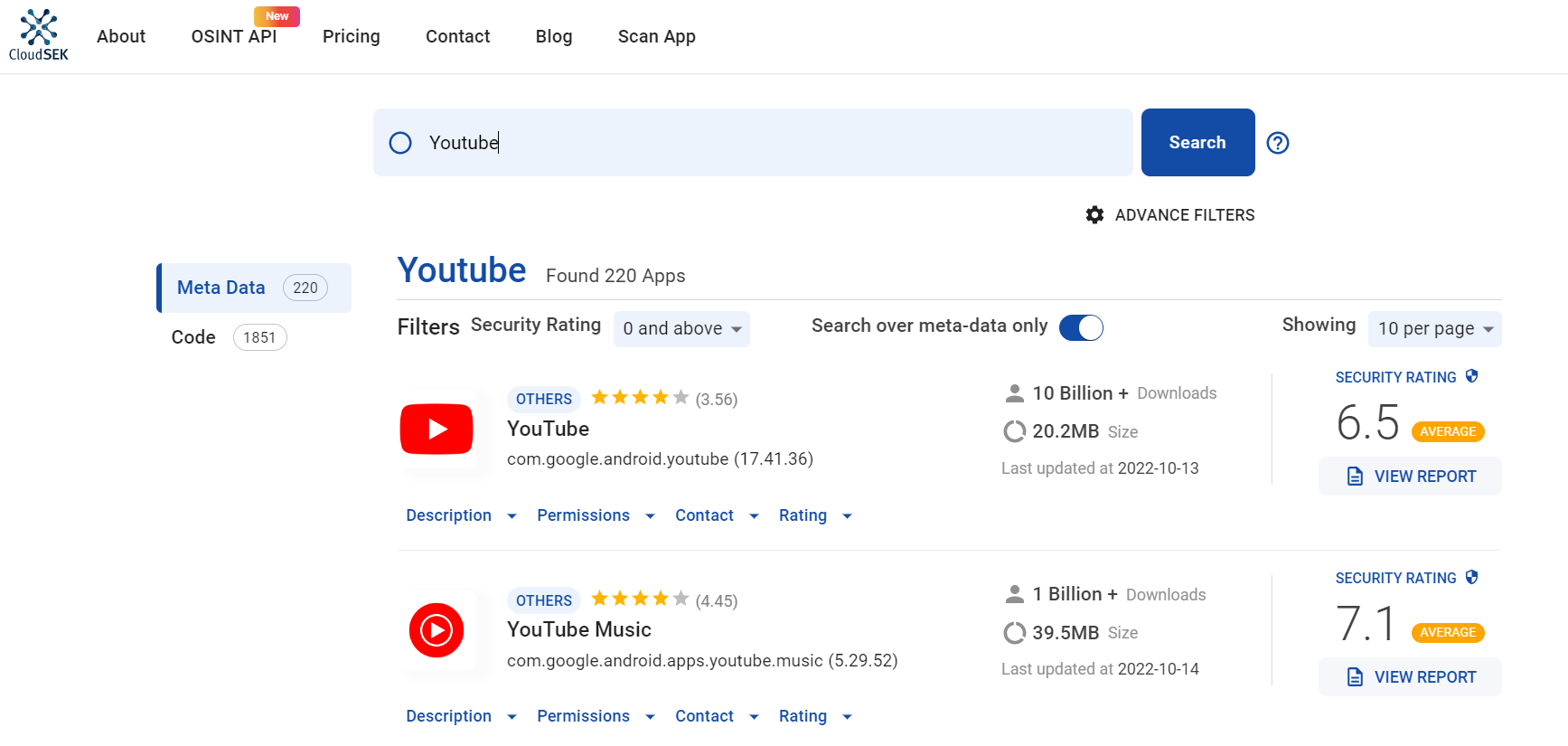Viewport: 1568px width, 746px height.
Task: Click the YouTube app title
Action: [548, 429]
